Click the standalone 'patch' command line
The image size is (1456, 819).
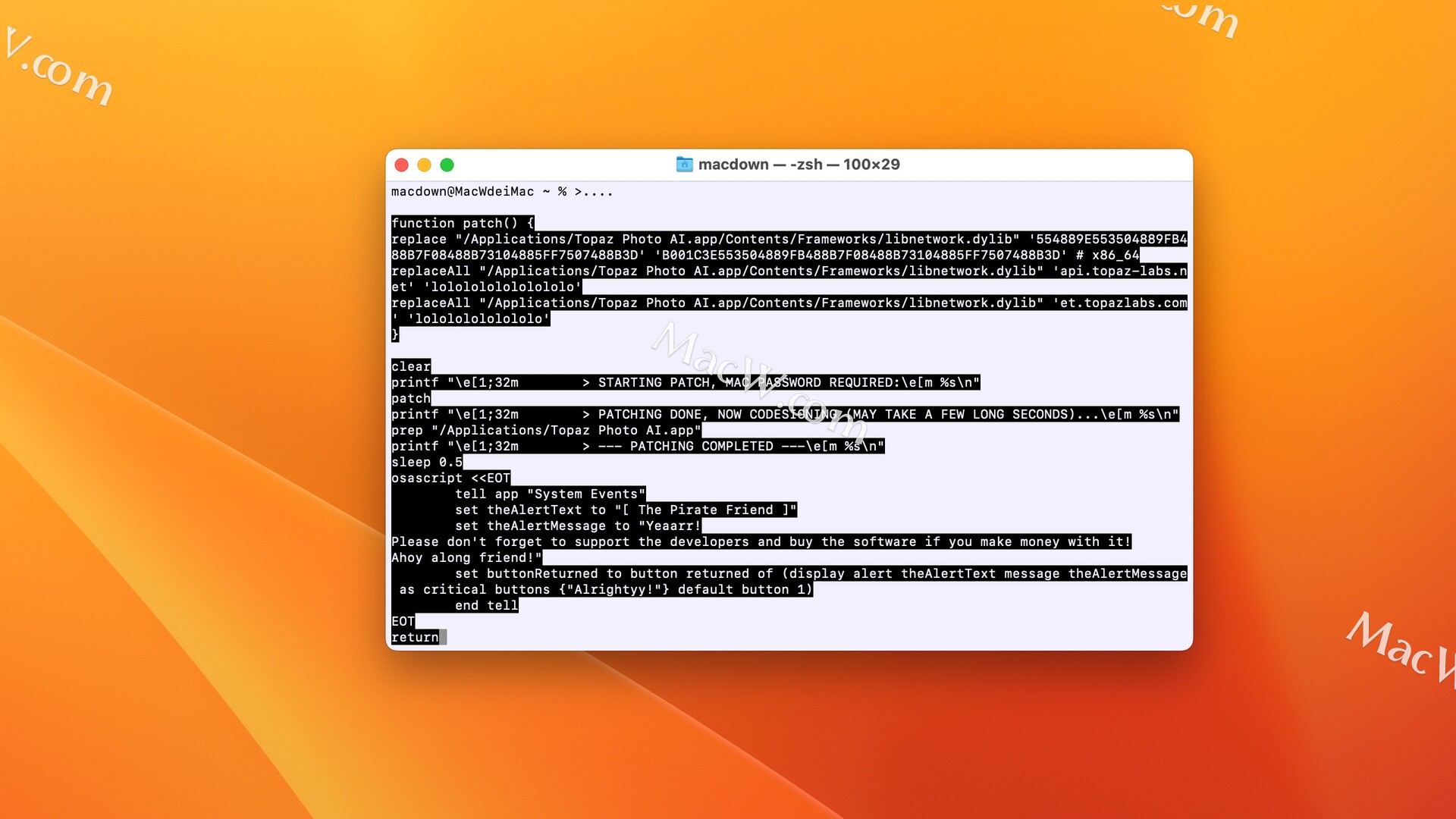click(411, 398)
